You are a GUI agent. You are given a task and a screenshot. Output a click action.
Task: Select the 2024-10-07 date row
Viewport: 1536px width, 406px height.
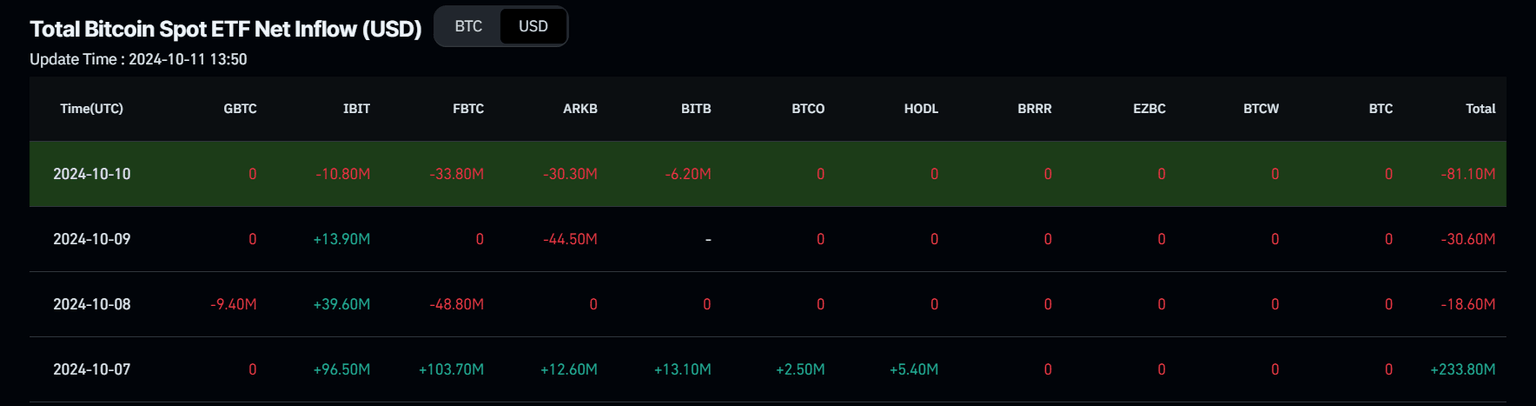click(92, 369)
